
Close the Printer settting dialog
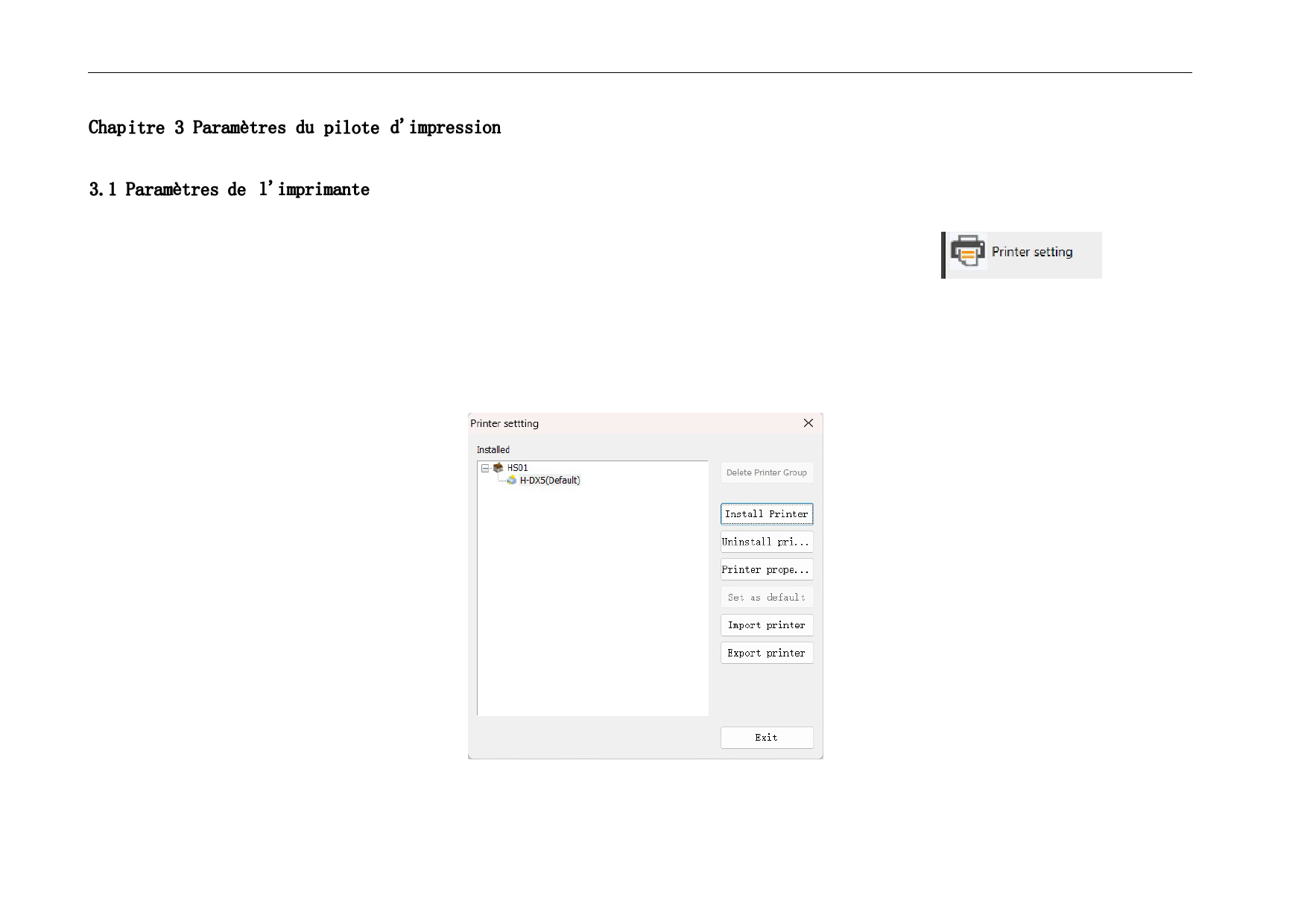coord(808,423)
